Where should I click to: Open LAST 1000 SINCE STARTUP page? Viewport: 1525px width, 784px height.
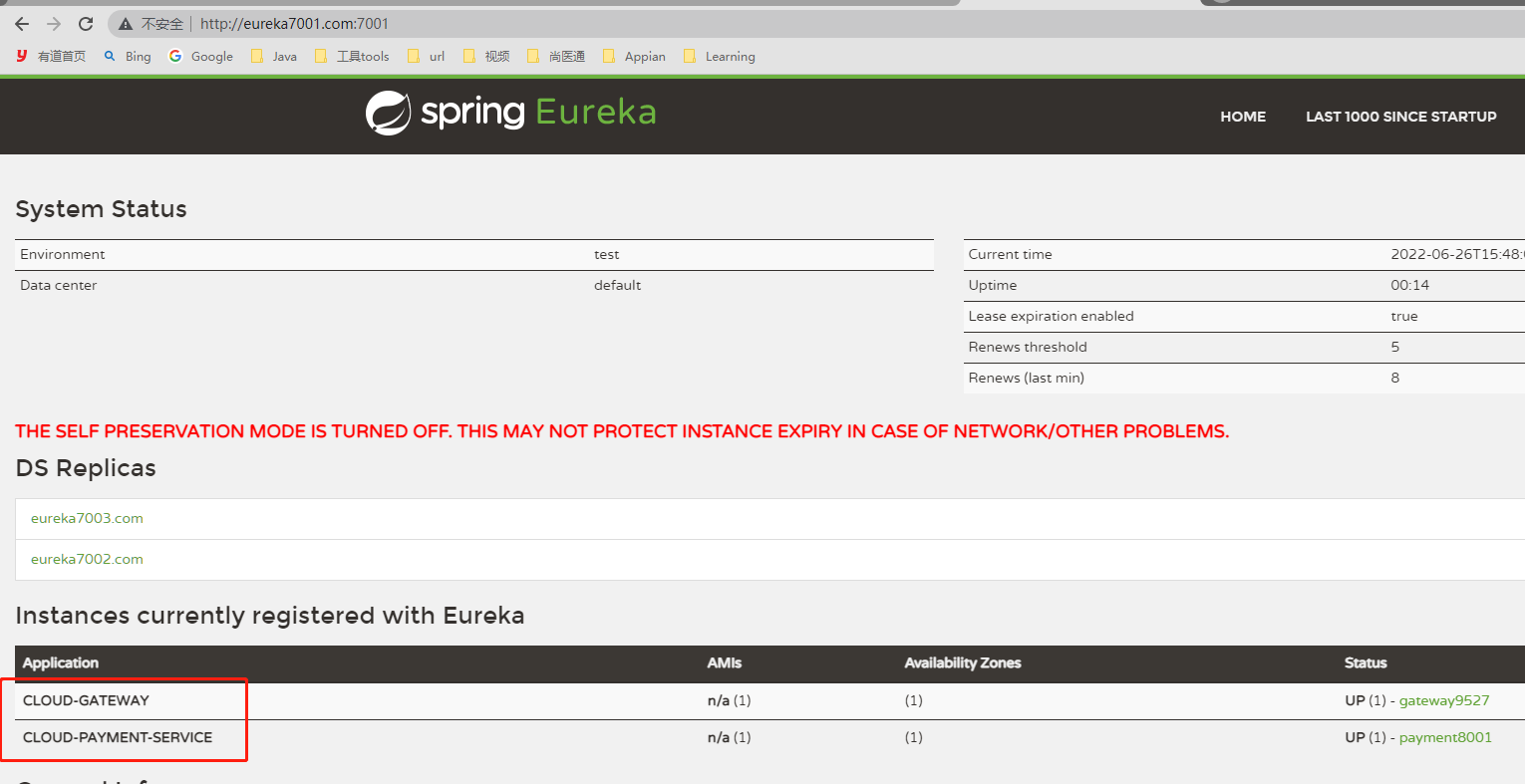click(1401, 117)
